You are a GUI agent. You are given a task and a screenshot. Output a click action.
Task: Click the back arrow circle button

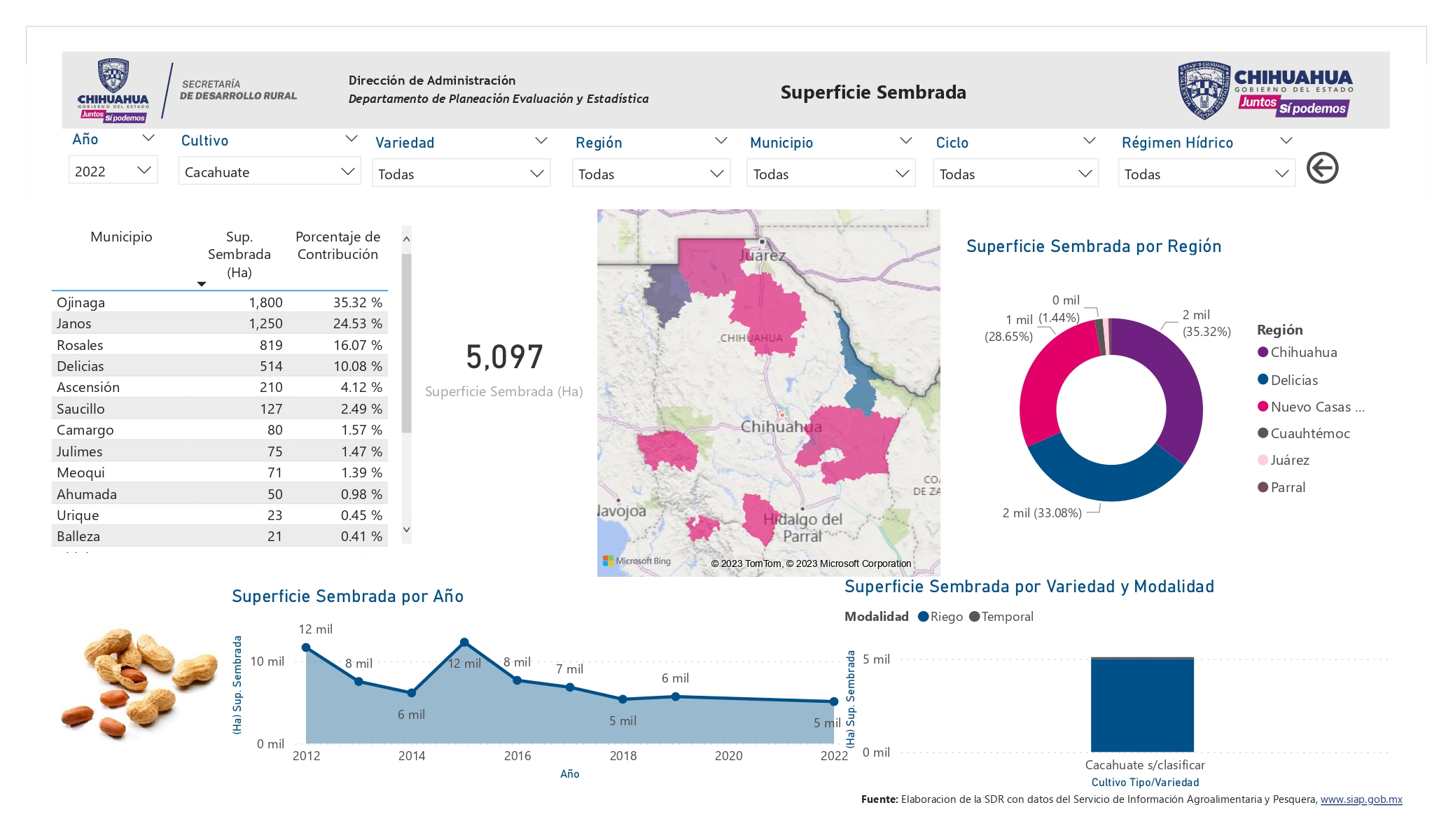[1322, 168]
